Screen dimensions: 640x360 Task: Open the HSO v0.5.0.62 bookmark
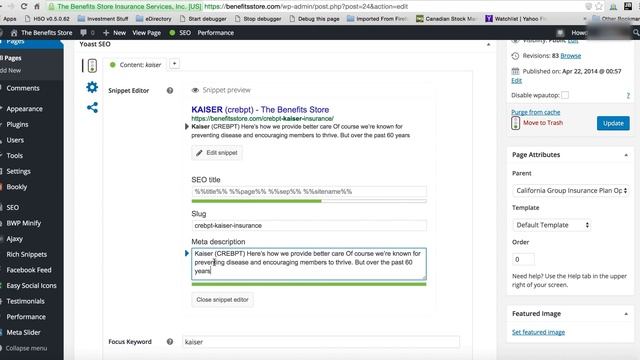(47, 18)
